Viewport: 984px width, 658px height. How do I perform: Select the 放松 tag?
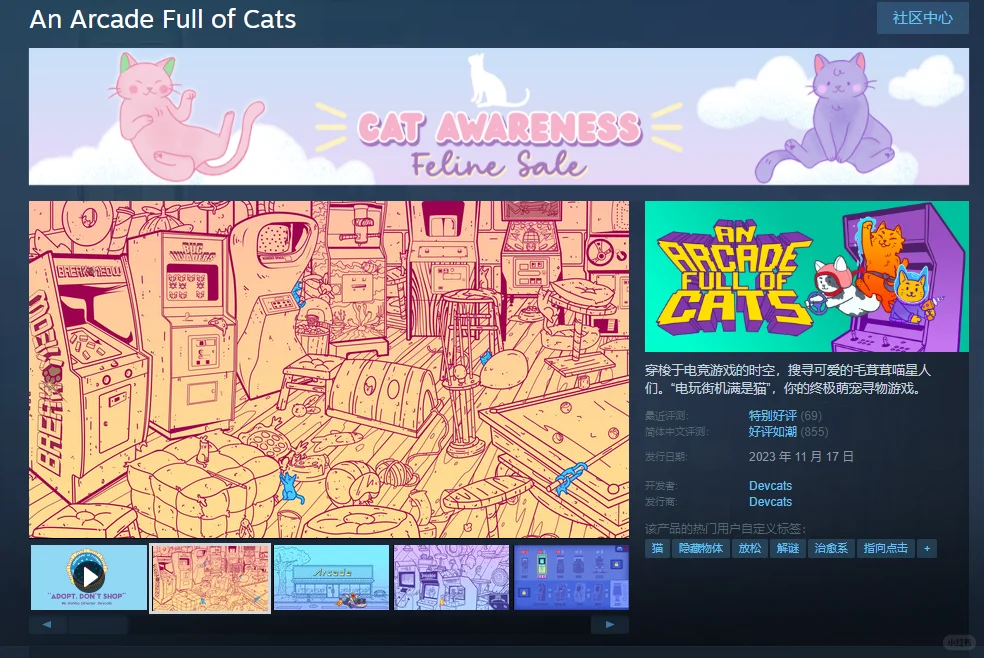coord(750,548)
